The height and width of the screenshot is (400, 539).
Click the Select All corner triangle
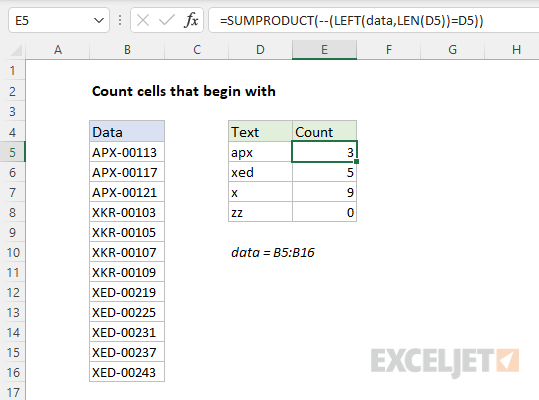point(16,50)
